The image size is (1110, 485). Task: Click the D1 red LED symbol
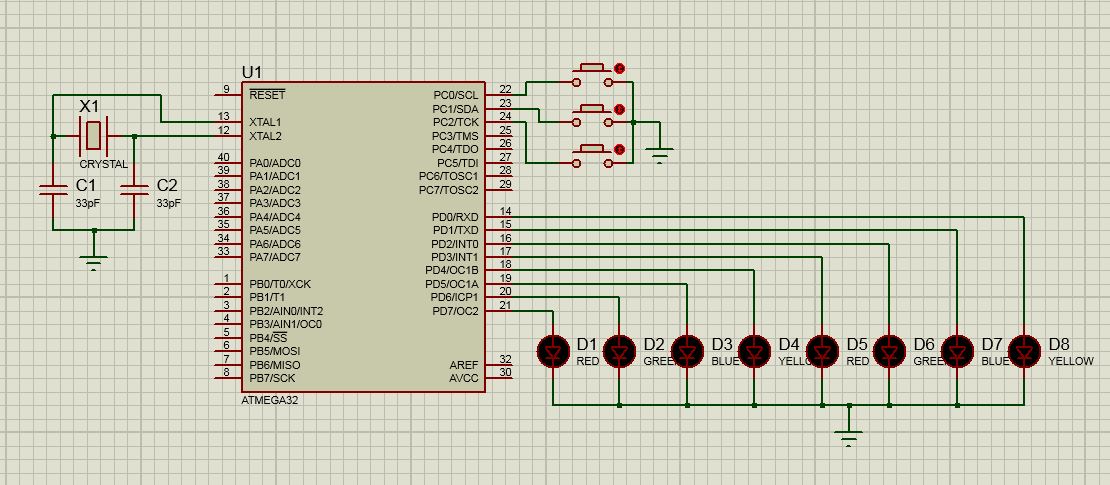click(554, 350)
